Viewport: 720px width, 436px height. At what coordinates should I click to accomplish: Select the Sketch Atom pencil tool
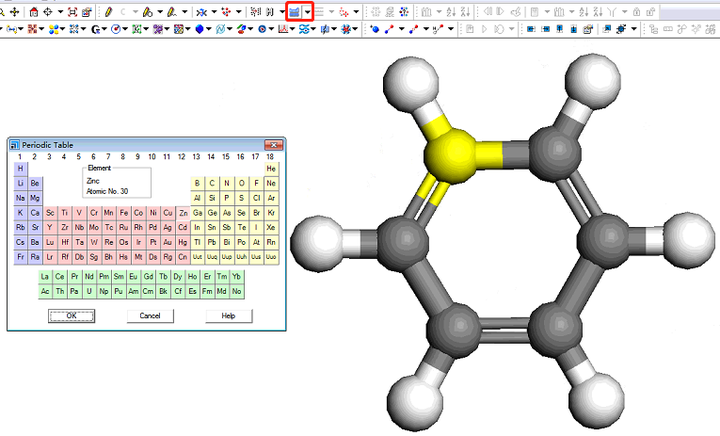point(107,12)
